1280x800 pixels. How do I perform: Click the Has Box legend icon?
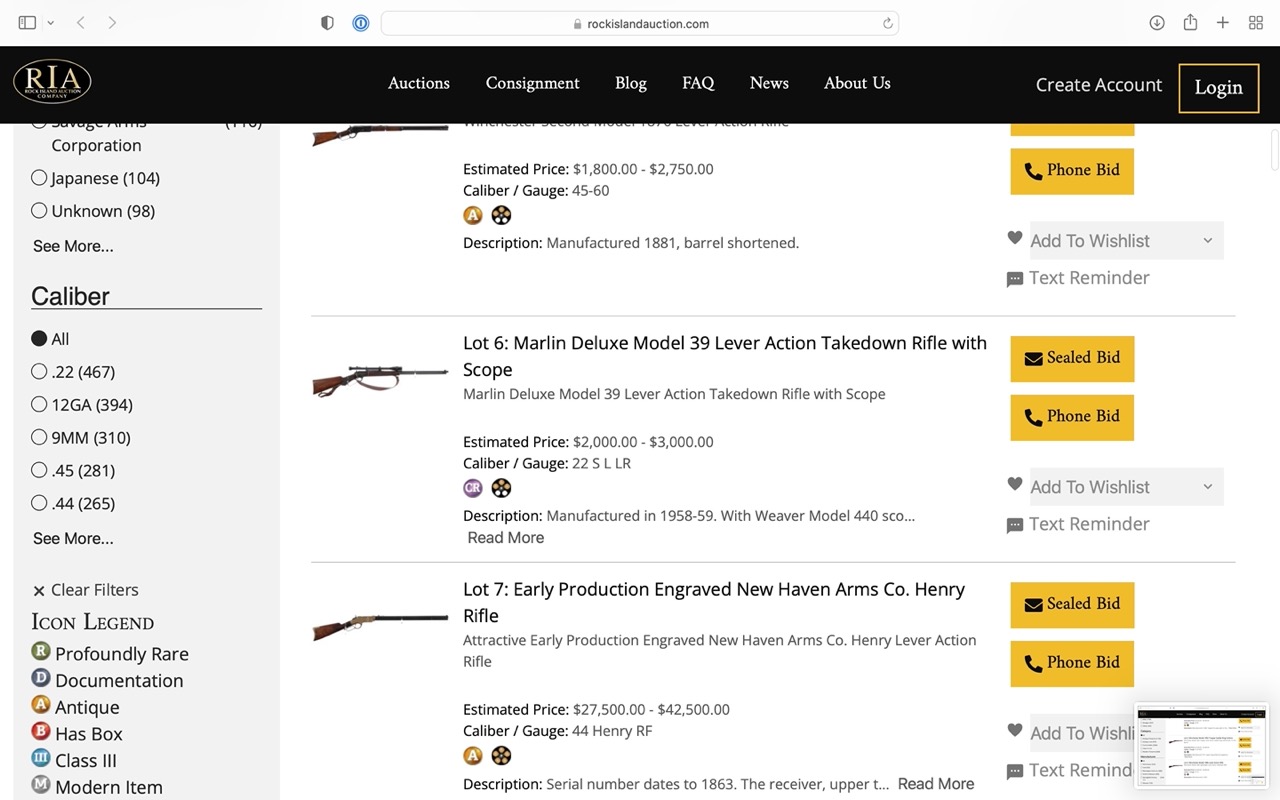[x=41, y=732]
